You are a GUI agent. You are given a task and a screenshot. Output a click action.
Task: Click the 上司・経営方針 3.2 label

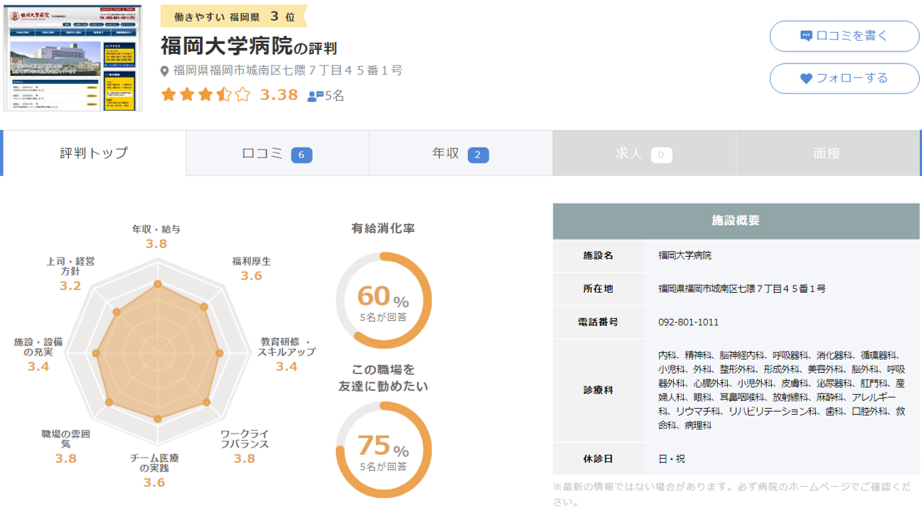pos(70,273)
